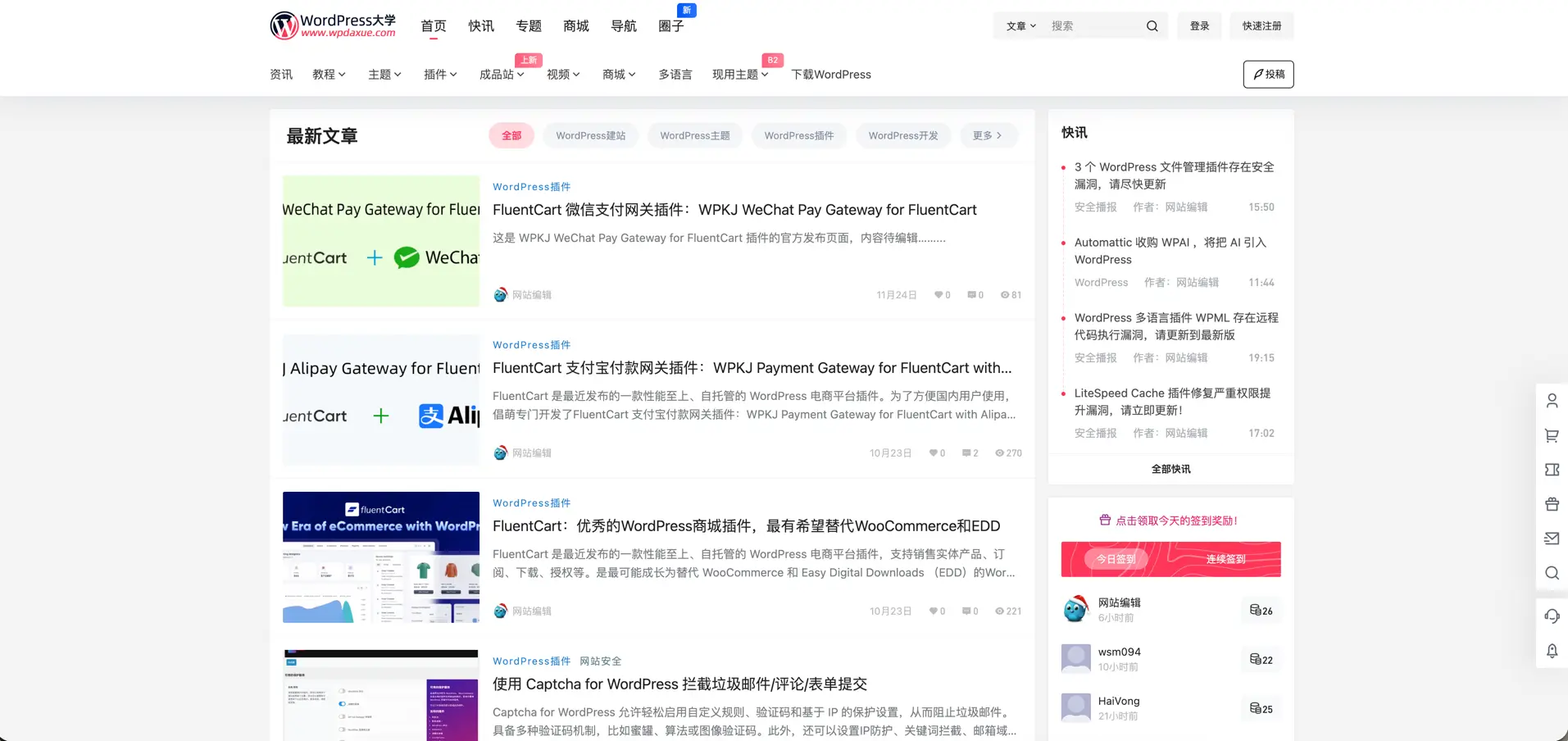
Task: Click the 今日签到 button
Action: pos(1116,559)
